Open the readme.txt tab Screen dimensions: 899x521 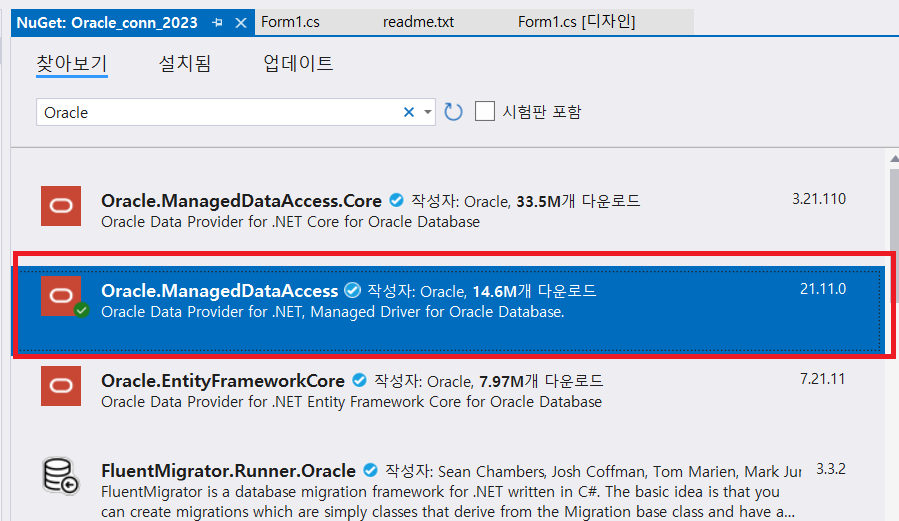point(418,22)
